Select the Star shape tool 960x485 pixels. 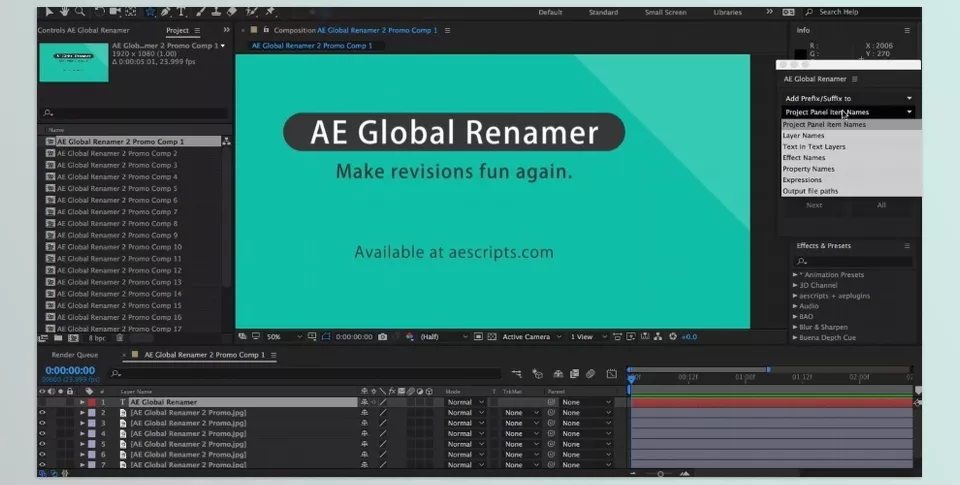(x=150, y=12)
